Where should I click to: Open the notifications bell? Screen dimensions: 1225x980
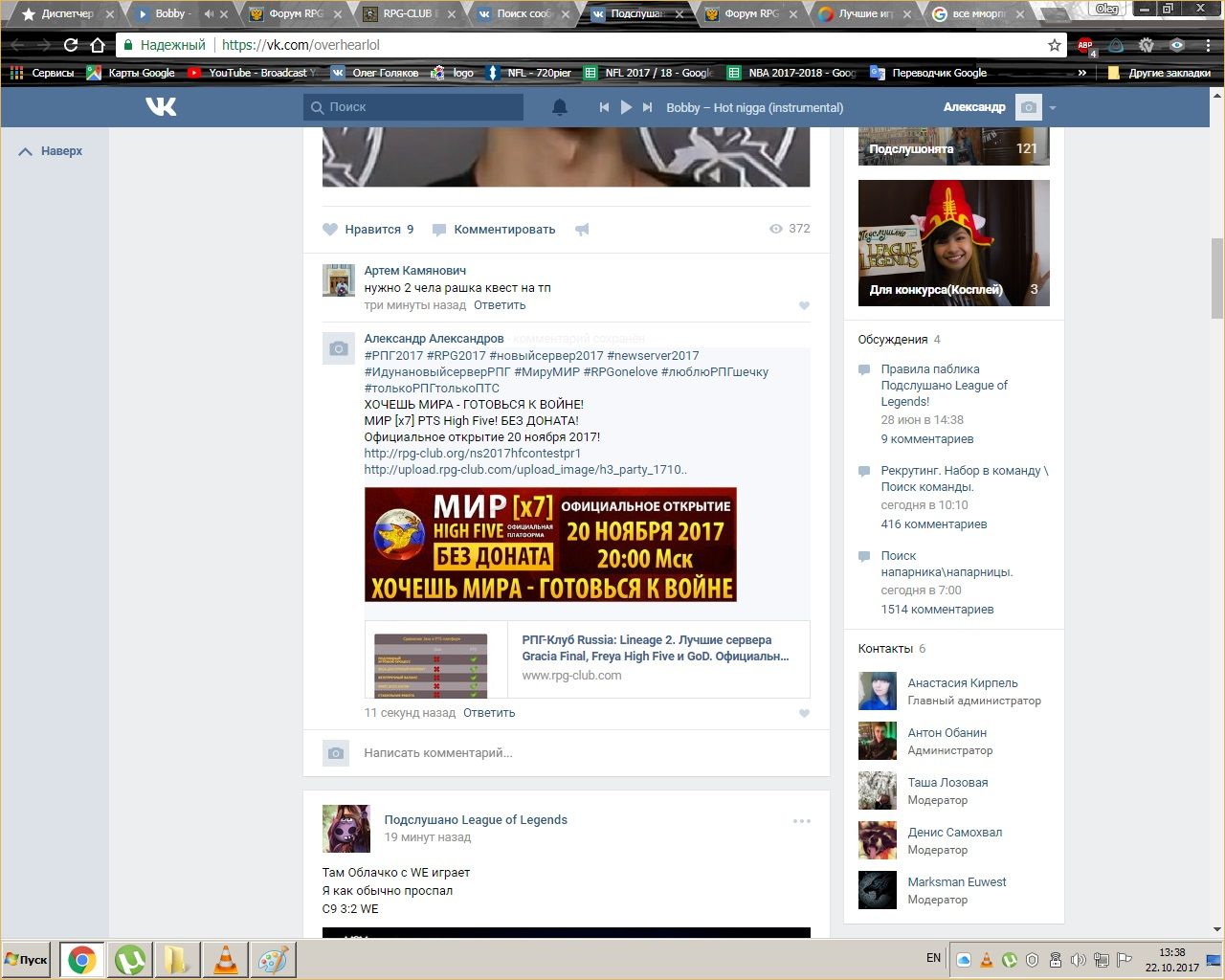pyautogui.click(x=560, y=107)
